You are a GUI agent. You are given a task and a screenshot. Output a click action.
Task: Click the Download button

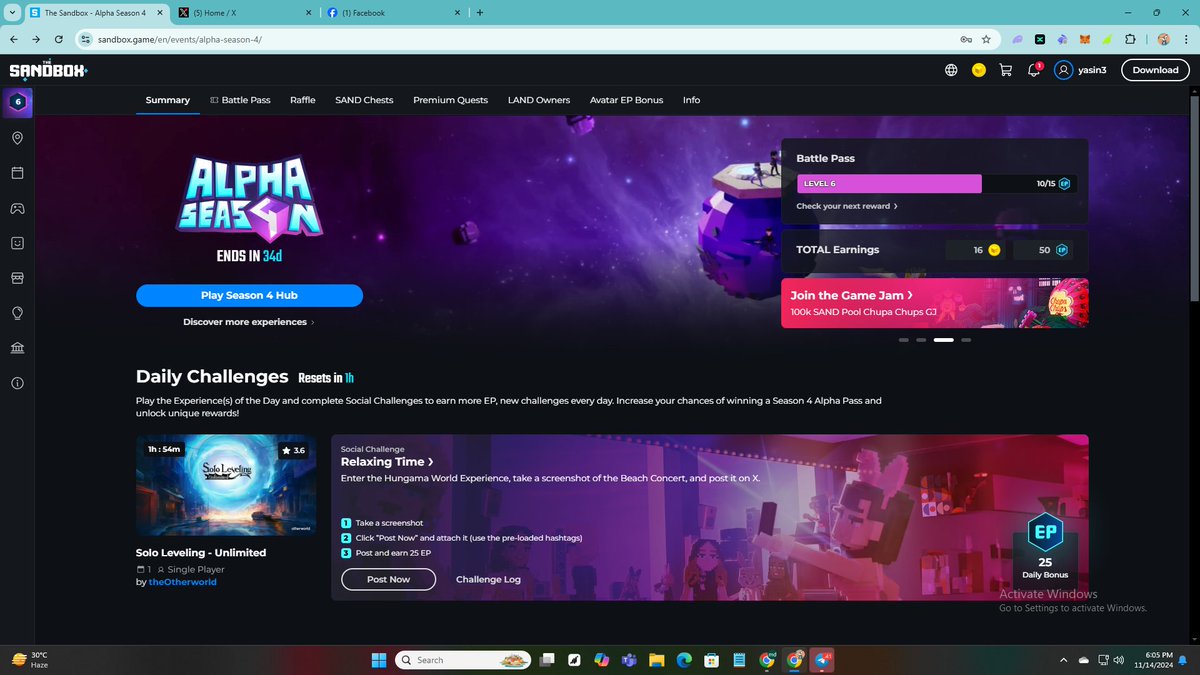click(x=1155, y=70)
